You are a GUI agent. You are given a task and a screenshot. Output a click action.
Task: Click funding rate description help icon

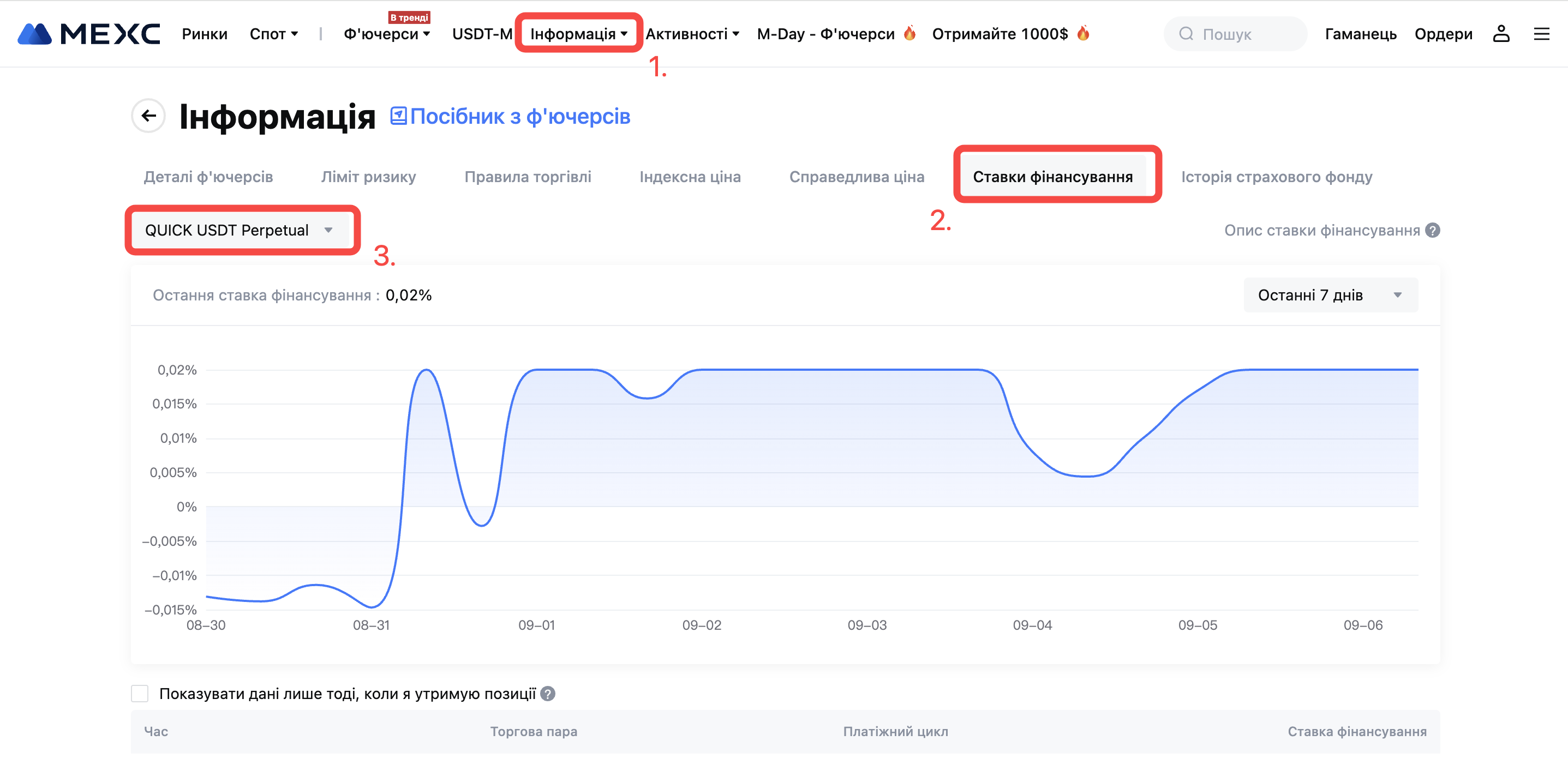[1433, 231]
